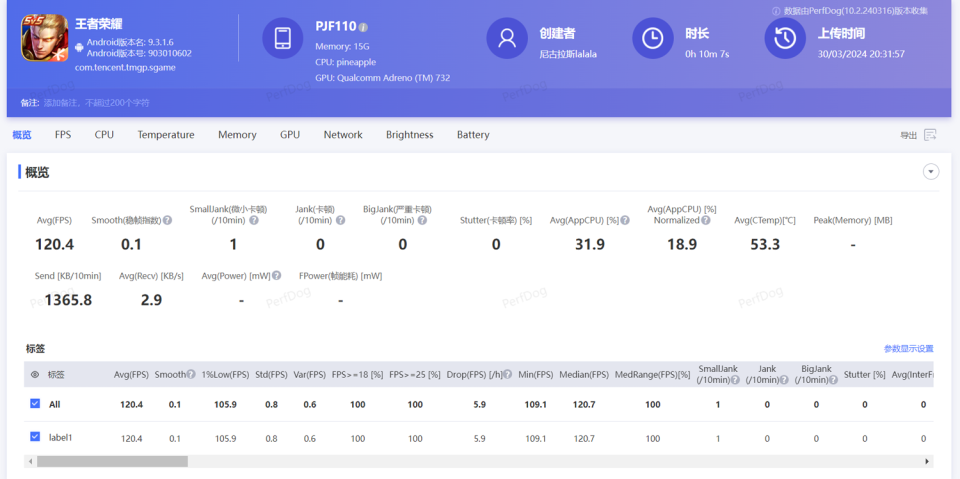
Task: Click the PJF110 device name
Action: 336,26
